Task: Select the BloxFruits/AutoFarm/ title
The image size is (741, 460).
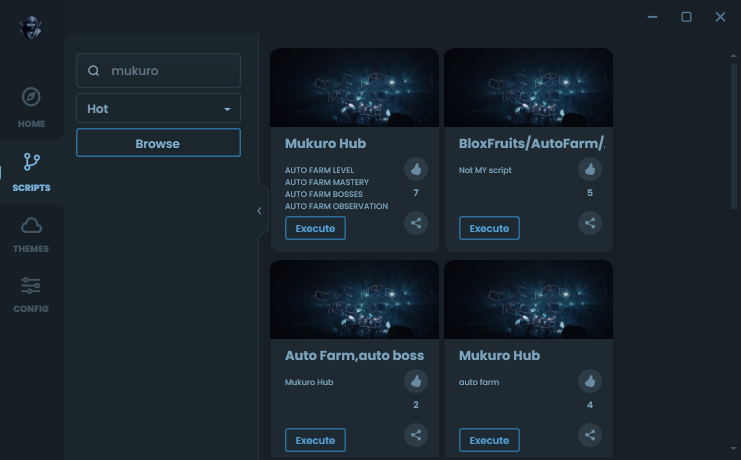Action: pos(532,143)
